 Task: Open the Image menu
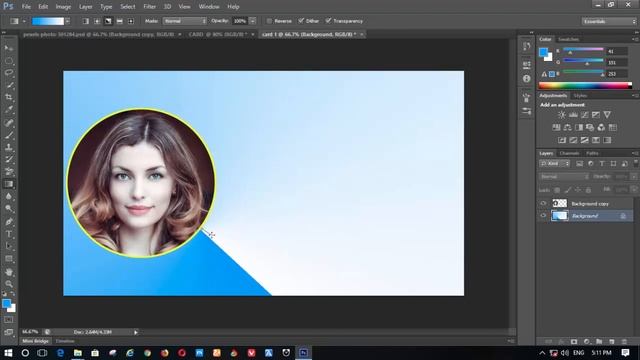click(63, 7)
